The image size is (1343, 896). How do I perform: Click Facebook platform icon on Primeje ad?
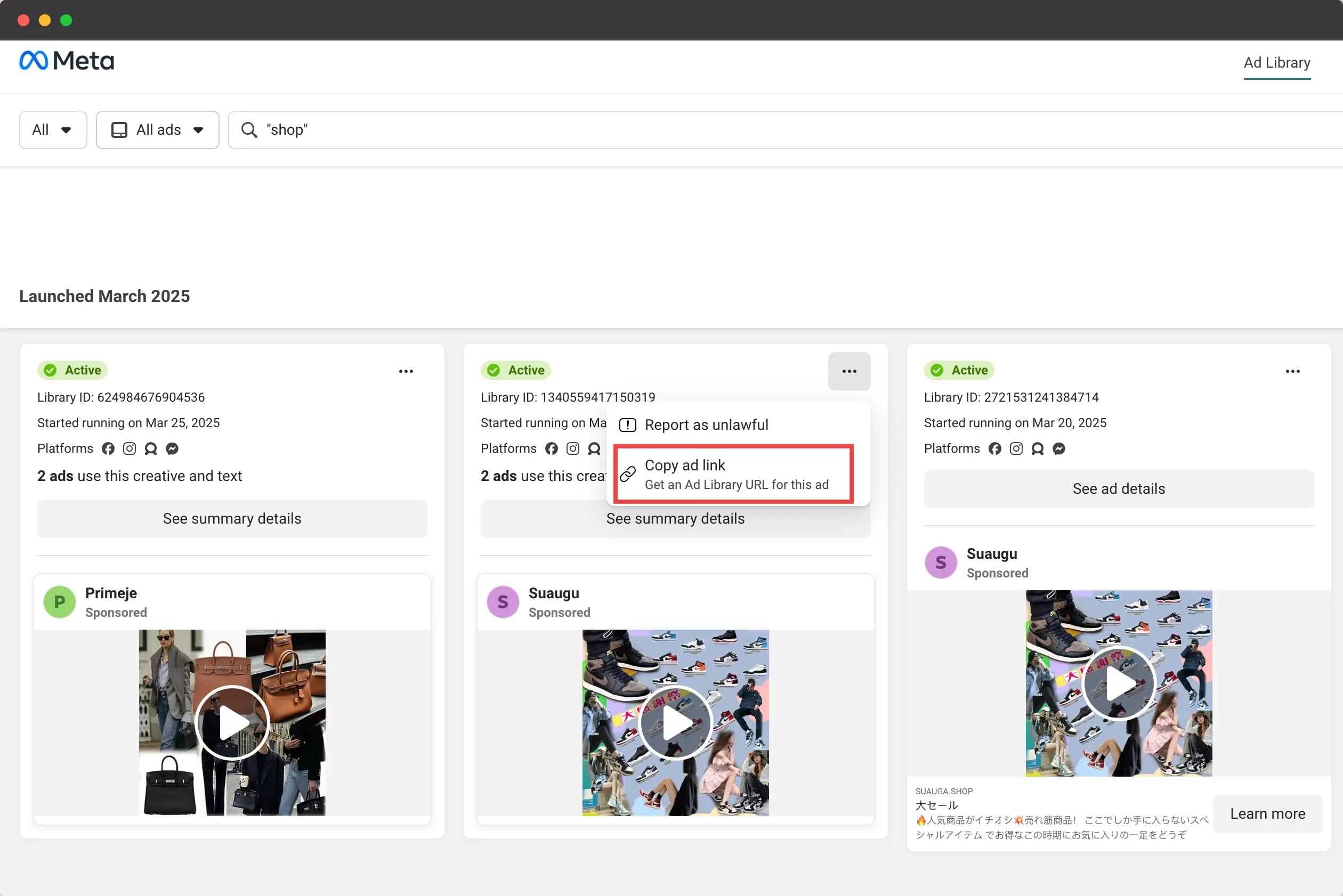[108, 449]
